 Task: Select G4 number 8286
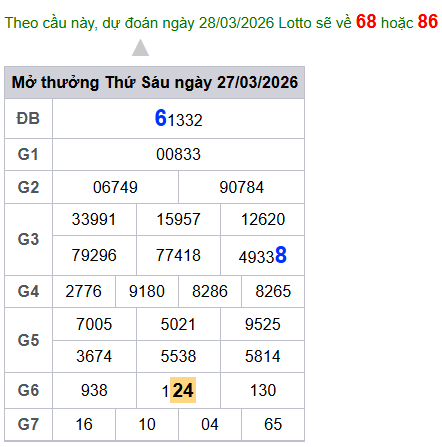[210, 291]
